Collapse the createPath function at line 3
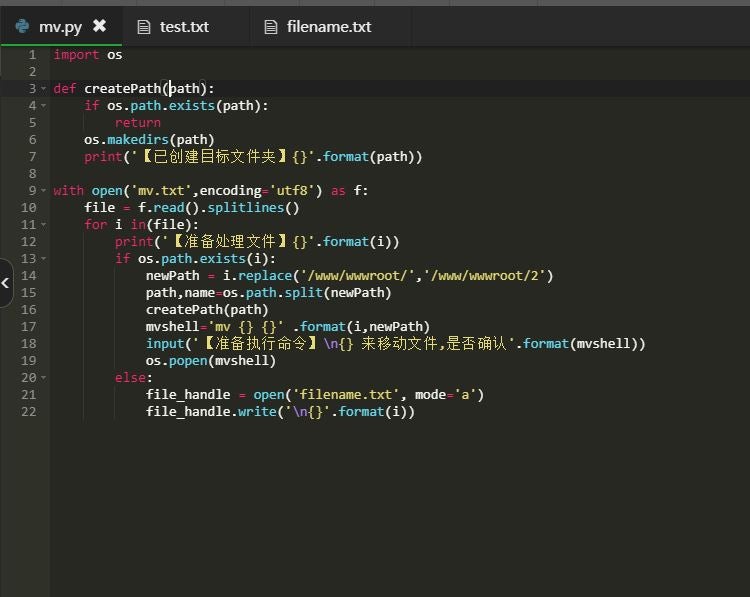This screenshot has width=750, height=597. coord(43,89)
